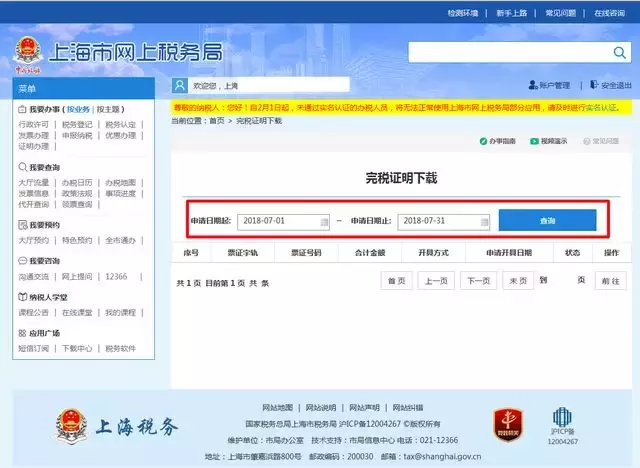Click the 应用广场 grid icon
This screenshot has width=640, height=468.
point(22,333)
